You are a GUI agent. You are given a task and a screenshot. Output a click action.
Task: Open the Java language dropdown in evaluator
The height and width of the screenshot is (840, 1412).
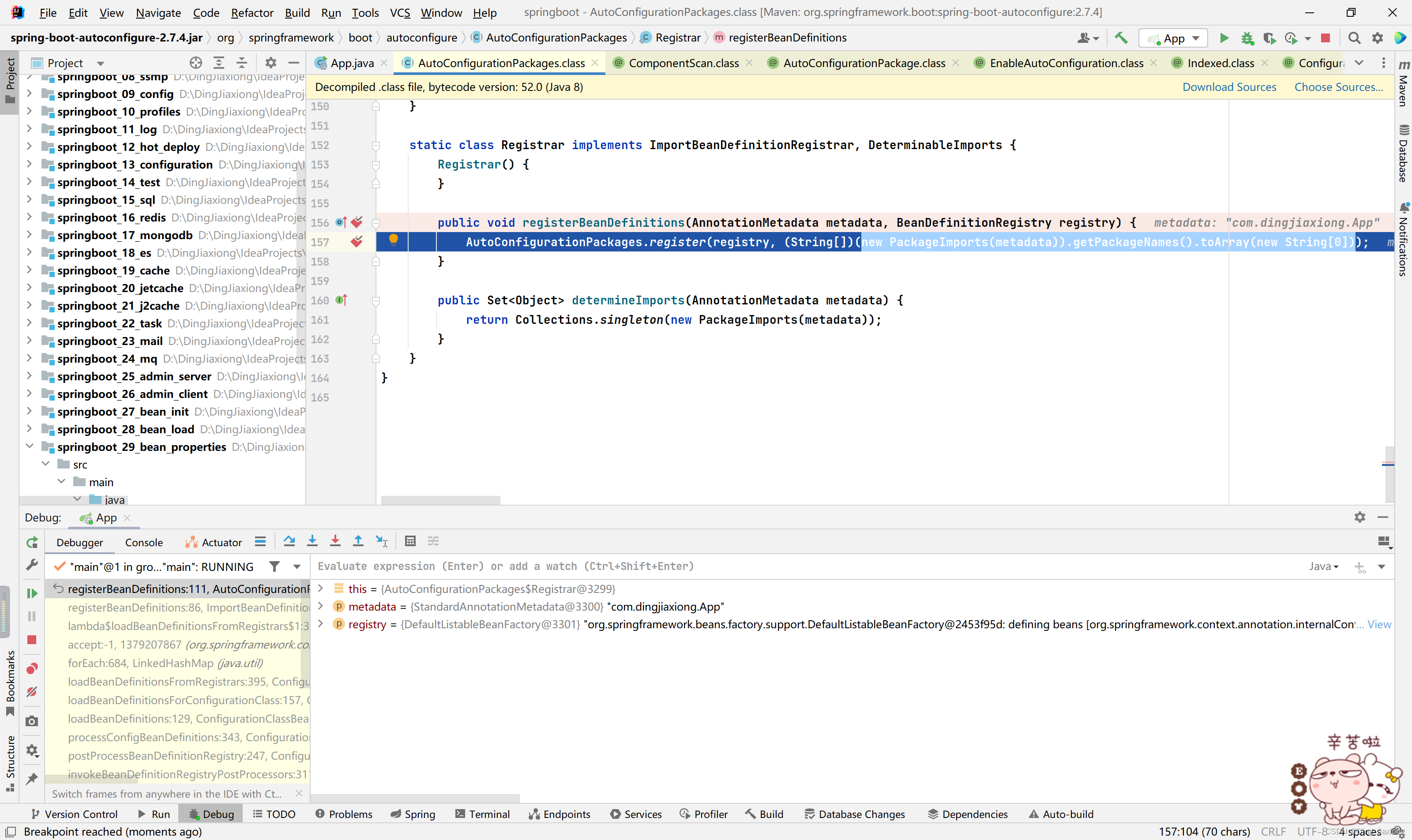pyautogui.click(x=1324, y=566)
